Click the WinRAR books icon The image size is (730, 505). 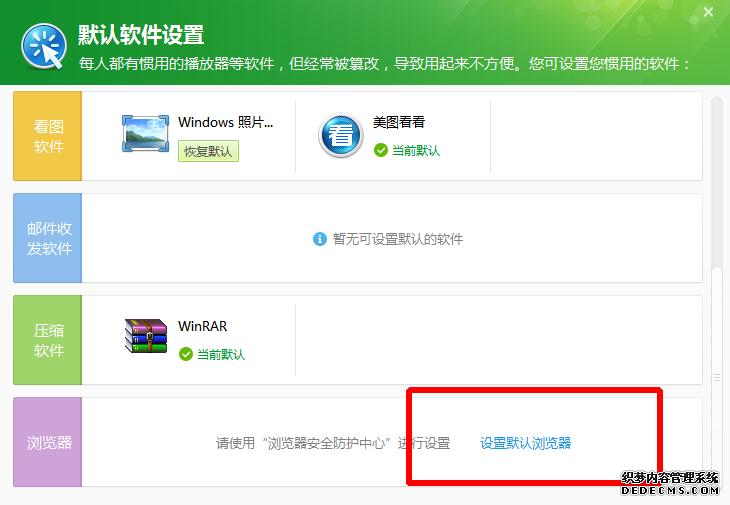point(146,336)
